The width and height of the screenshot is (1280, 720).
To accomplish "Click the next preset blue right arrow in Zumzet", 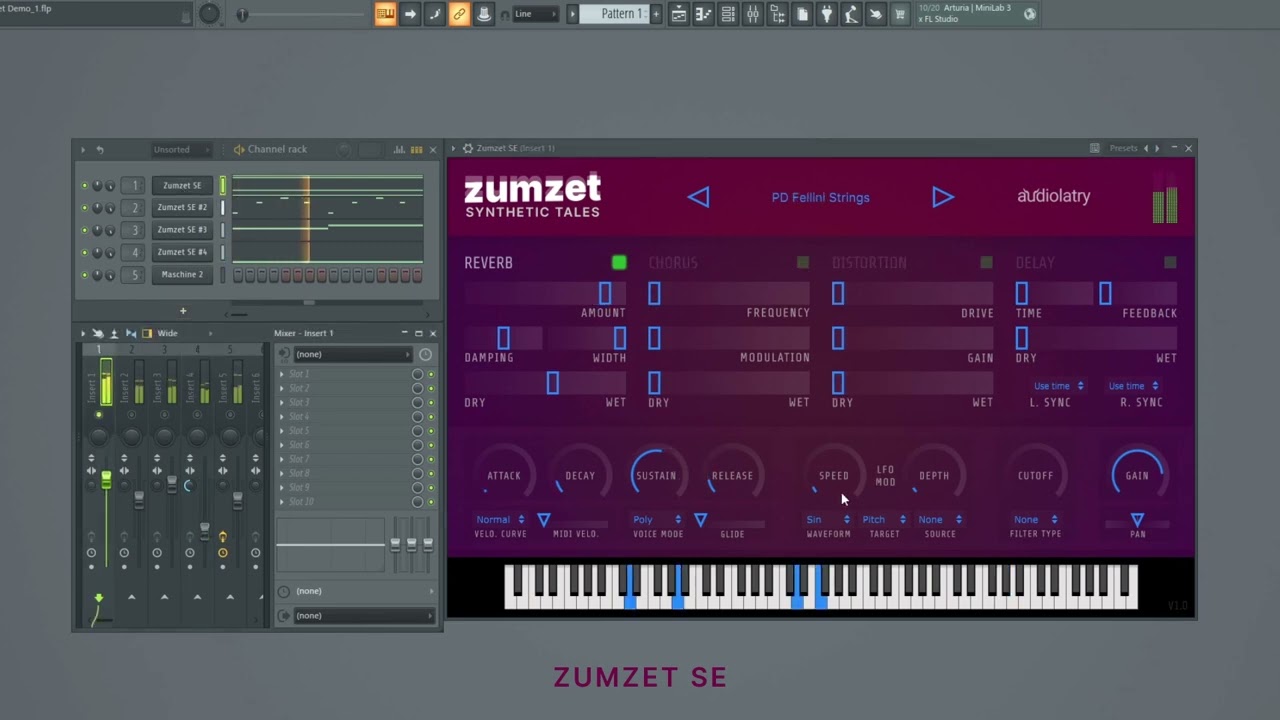I will point(942,197).
